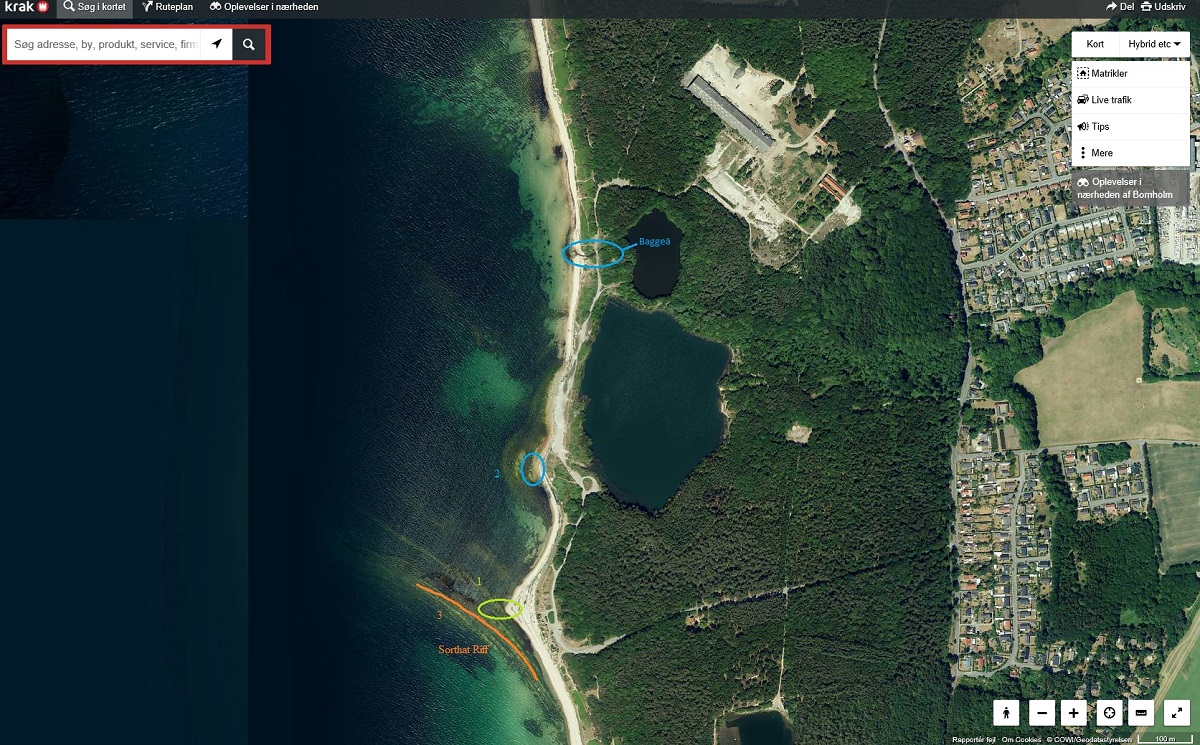Screen dimensions: 1200x745
Task: Click the Del share button
Action: click(1120, 7)
